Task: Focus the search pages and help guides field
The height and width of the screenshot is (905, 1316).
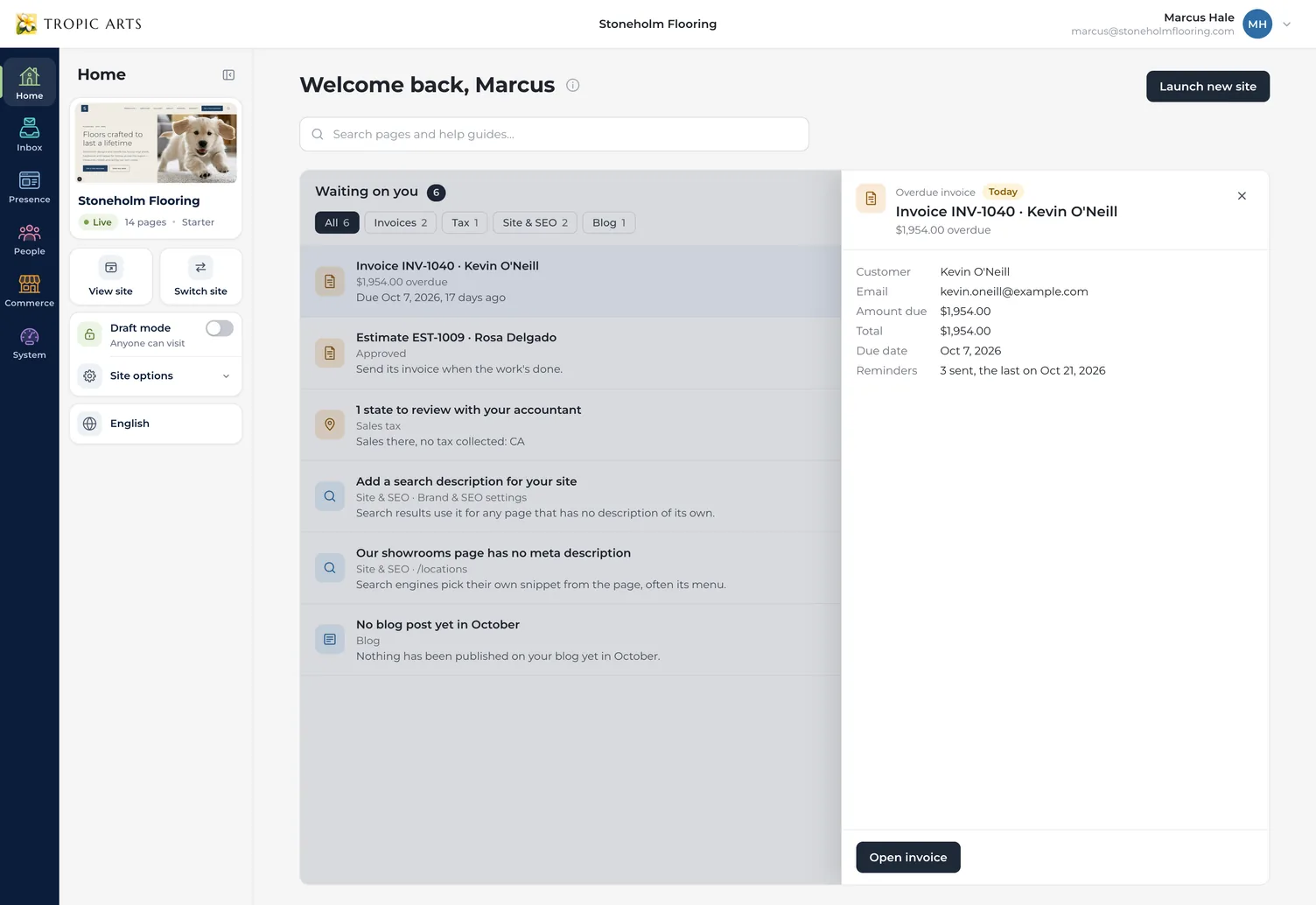Action: tap(554, 134)
